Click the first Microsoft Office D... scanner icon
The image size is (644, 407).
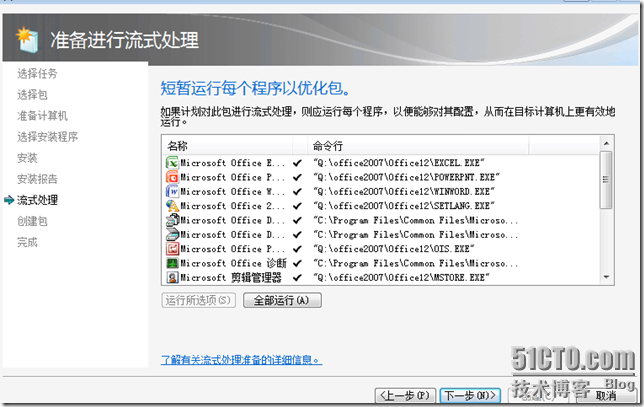[x=172, y=220]
